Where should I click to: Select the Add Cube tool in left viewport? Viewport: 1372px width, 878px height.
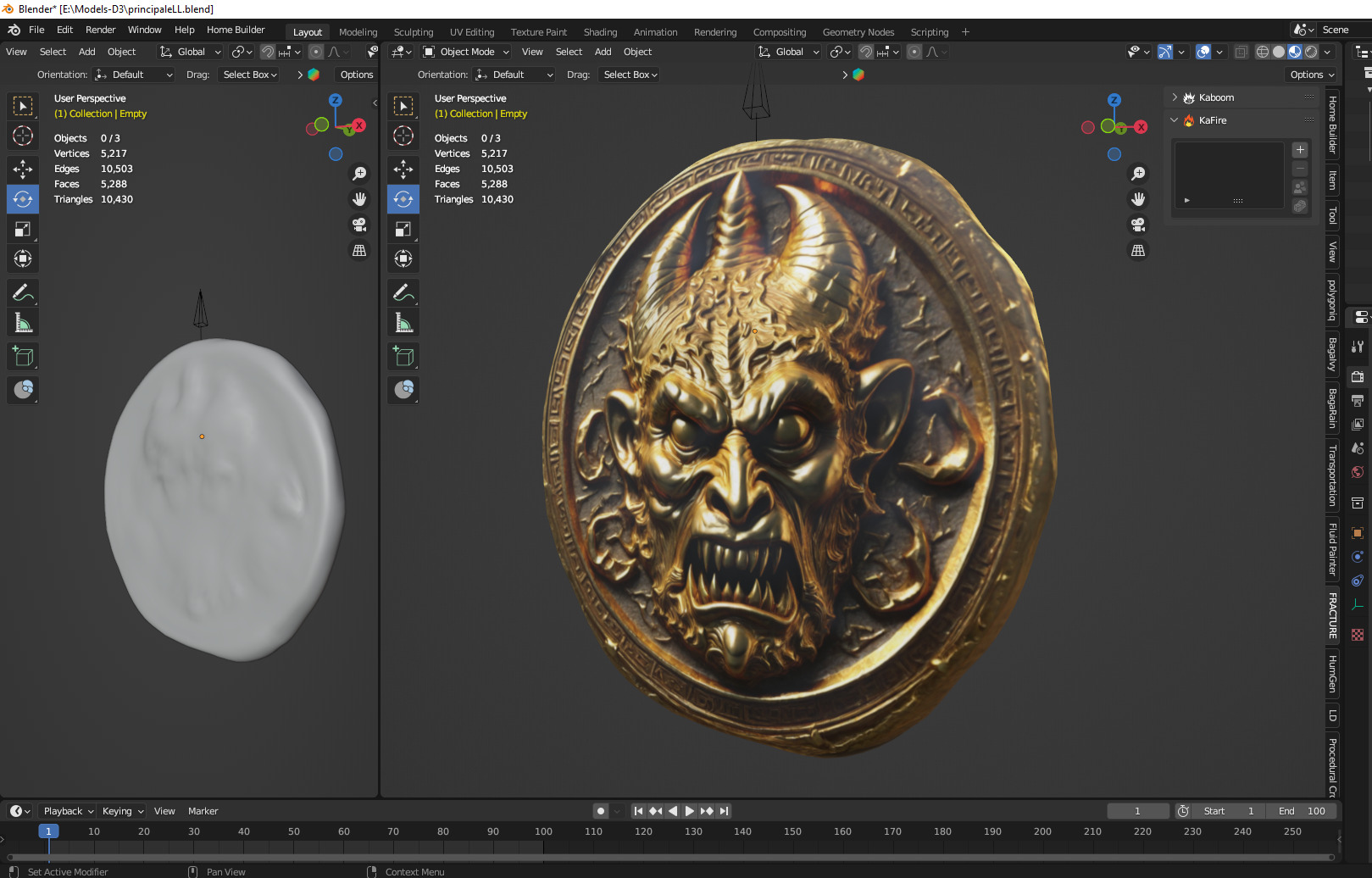pos(23,357)
